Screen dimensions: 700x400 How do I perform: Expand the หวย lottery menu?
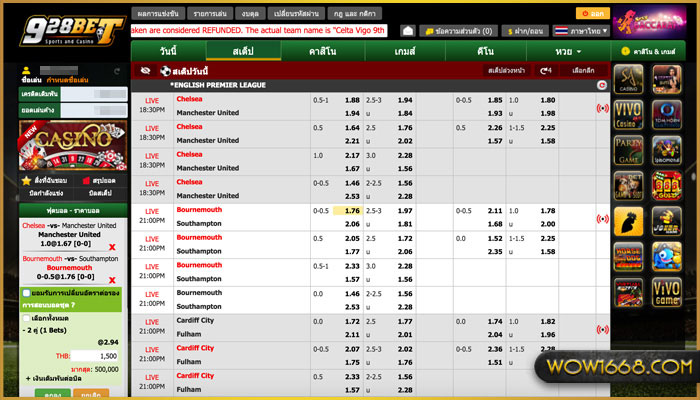(568, 50)
